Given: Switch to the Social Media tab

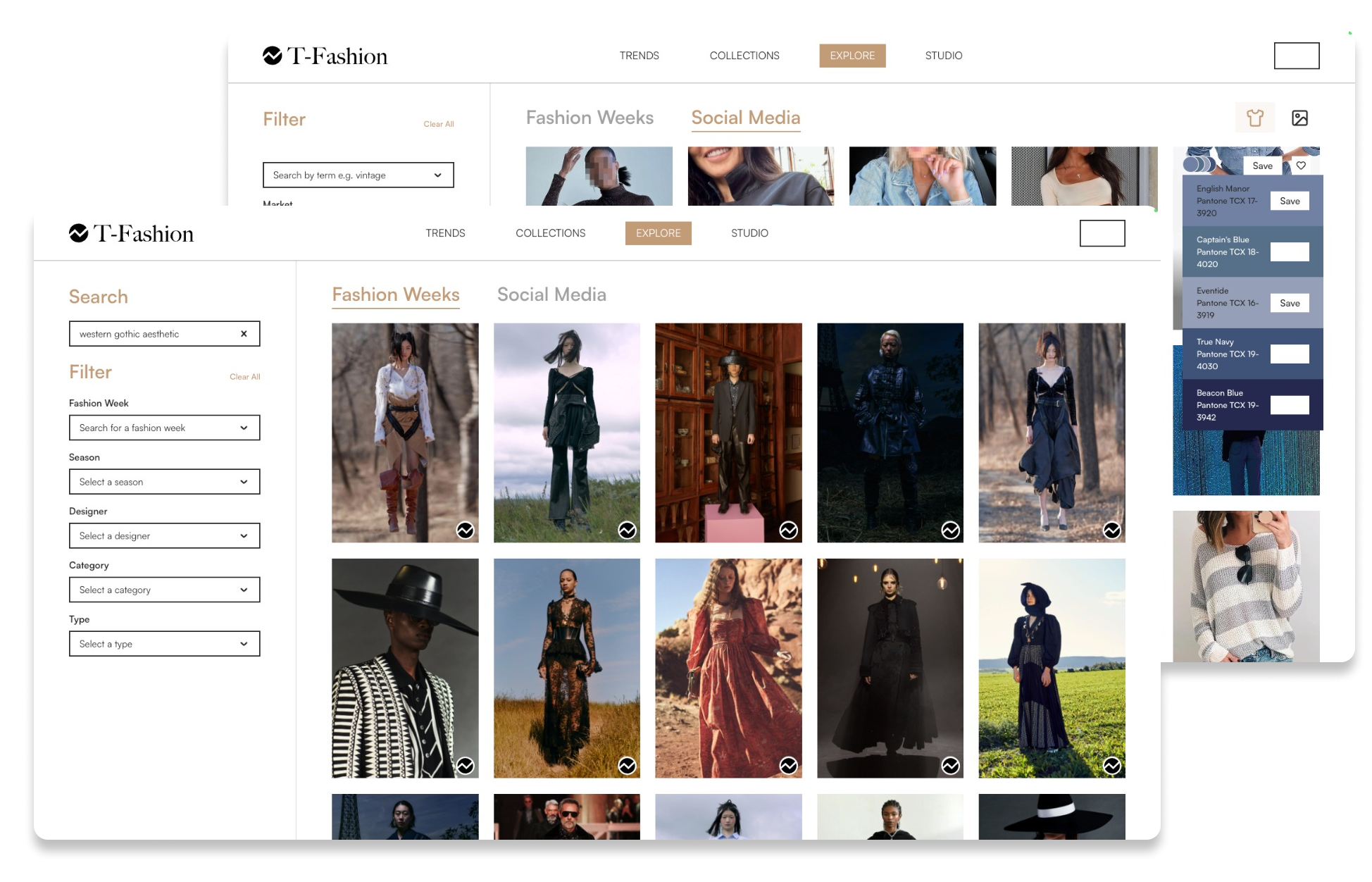Looking at the screenshot, I should pyautogui.click(x=552, y=294).
